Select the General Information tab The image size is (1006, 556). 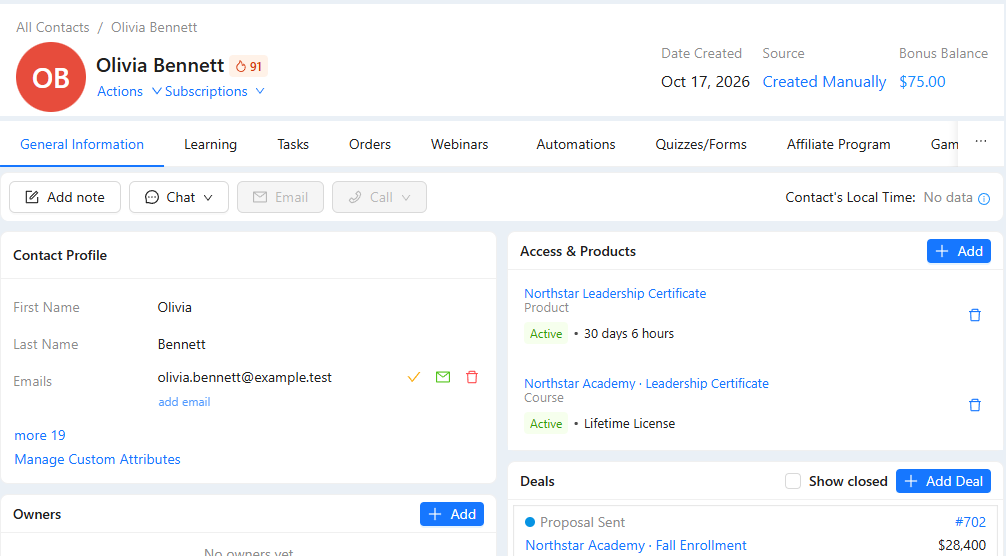tap(82, 144)
